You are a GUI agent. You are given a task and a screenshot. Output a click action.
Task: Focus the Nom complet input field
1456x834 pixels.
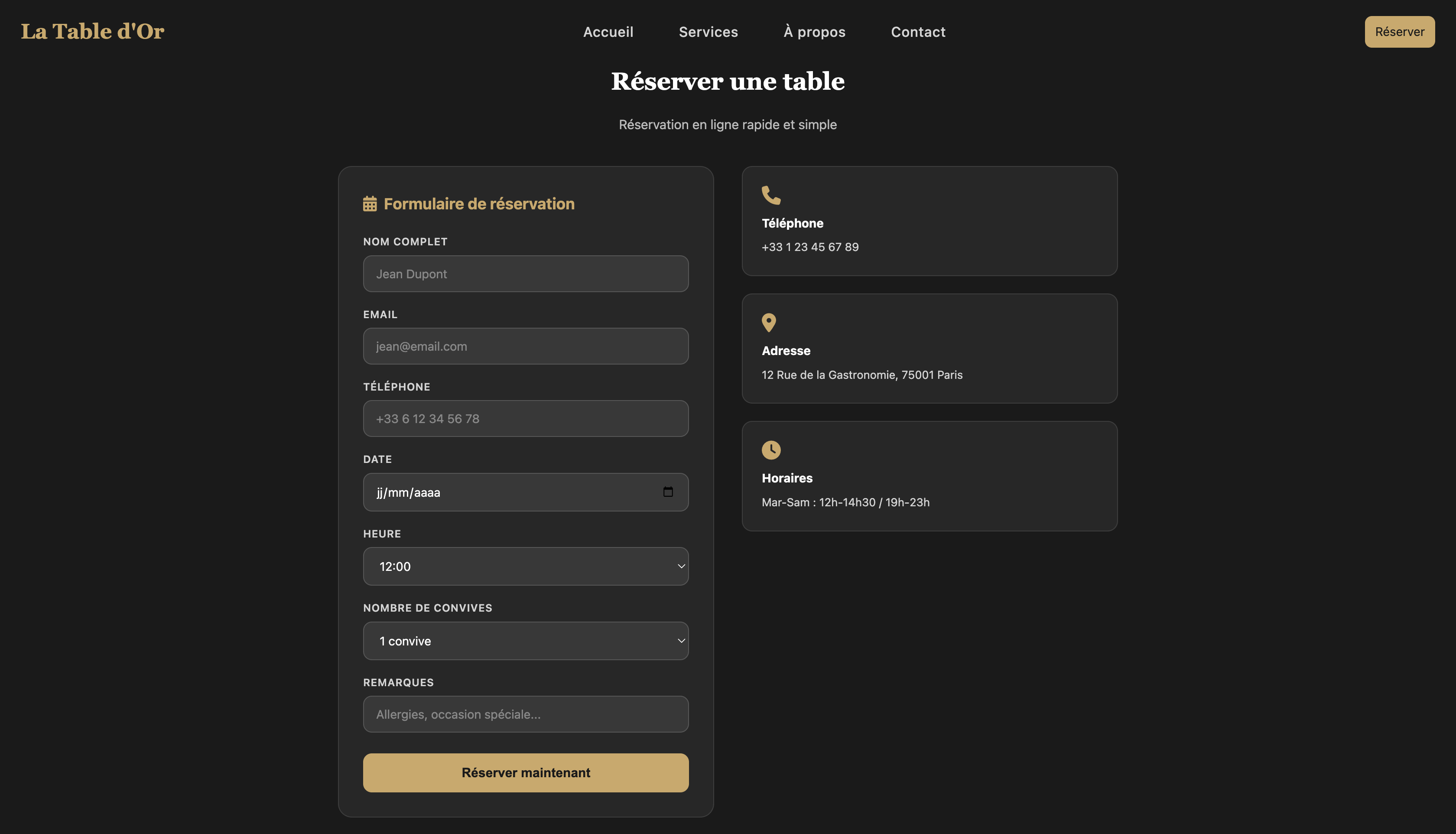525,274
